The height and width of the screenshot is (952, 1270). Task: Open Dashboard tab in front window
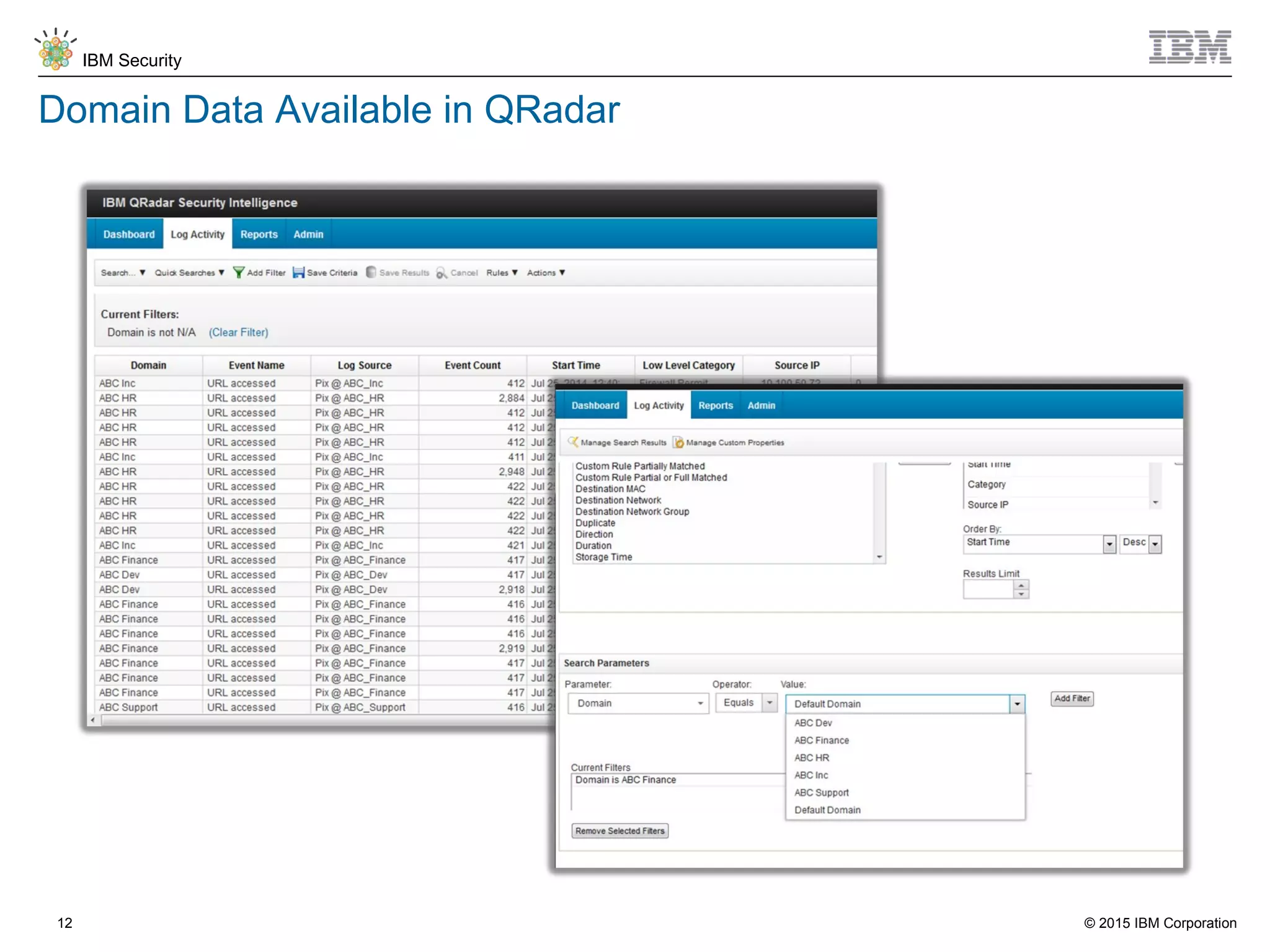[x=595, y=405]
